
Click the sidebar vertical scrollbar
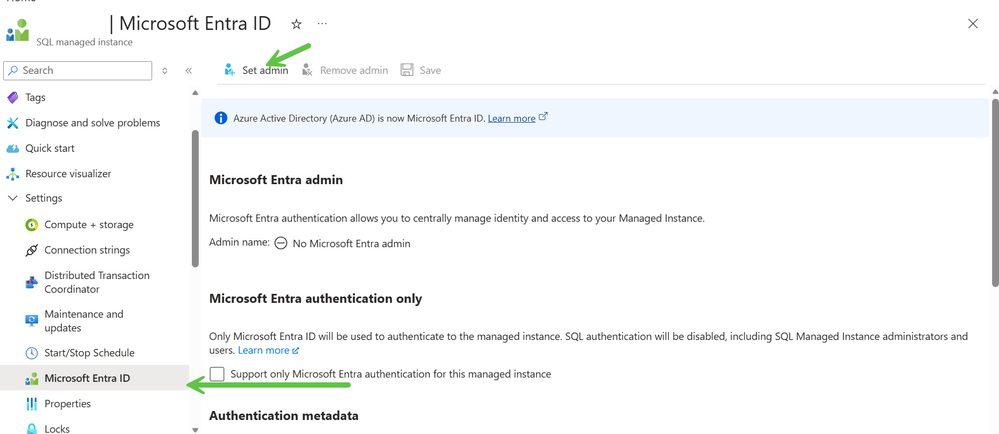195,198
